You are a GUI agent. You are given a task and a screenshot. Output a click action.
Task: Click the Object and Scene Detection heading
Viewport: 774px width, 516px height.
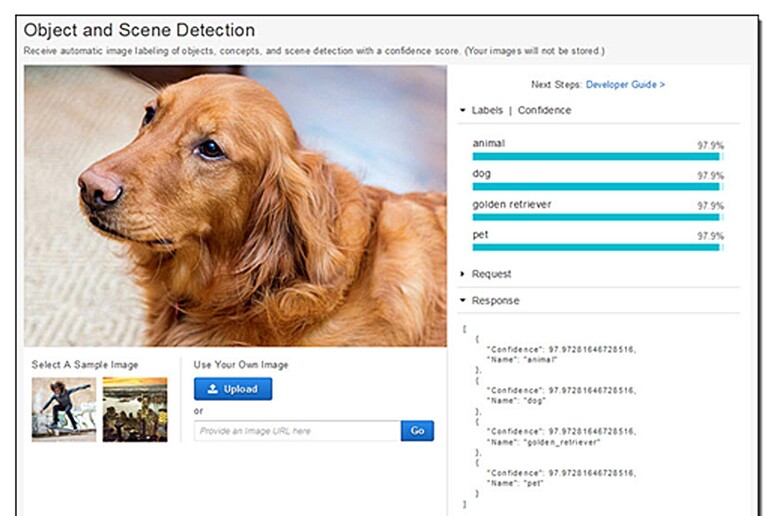pyautogui.click(x=139, y=30)
